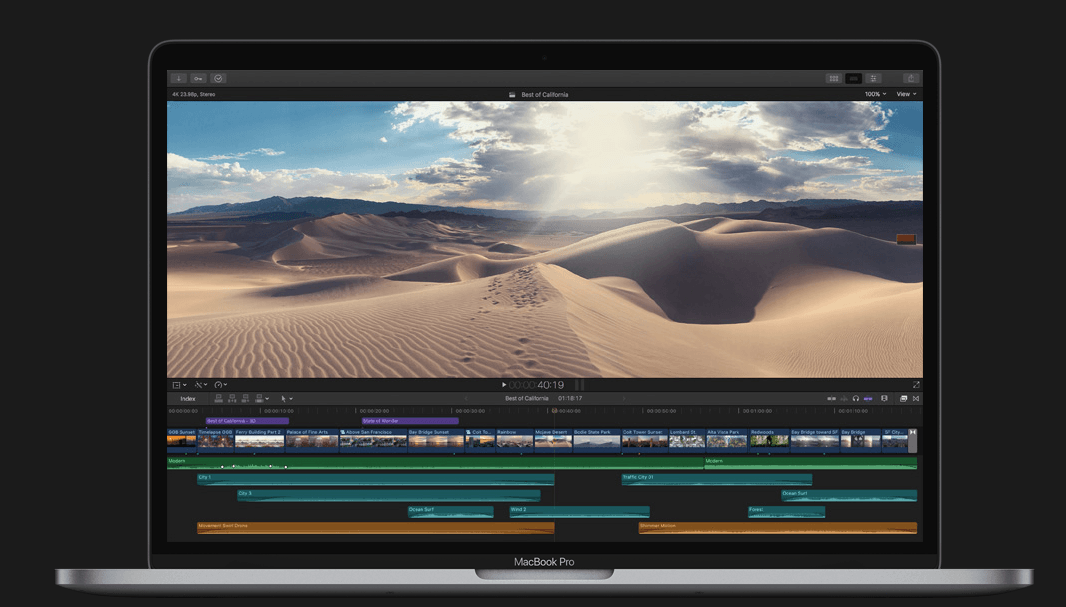The image size is (1066, 607).
Task: Select the GGB Sunset clip
Action: [182, 440]
